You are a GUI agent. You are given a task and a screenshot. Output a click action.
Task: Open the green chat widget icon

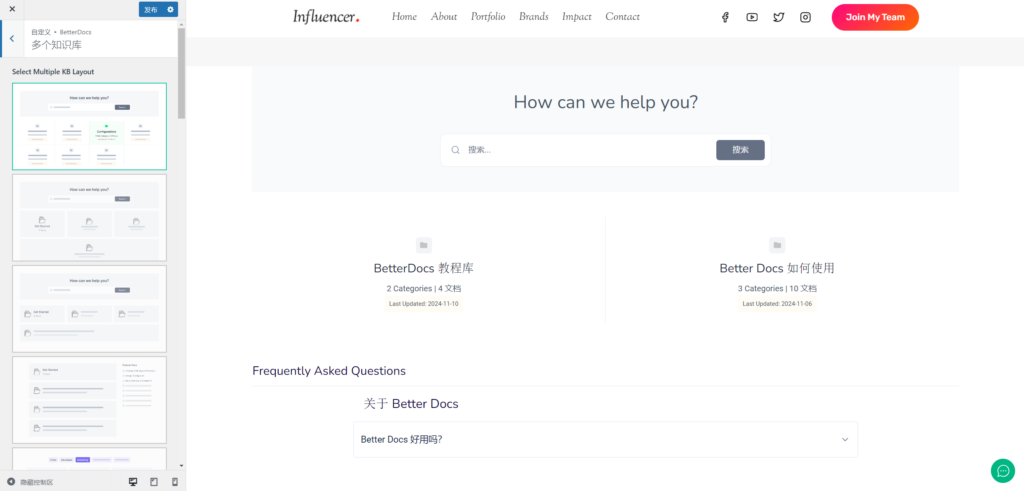tap(1002, 471)
